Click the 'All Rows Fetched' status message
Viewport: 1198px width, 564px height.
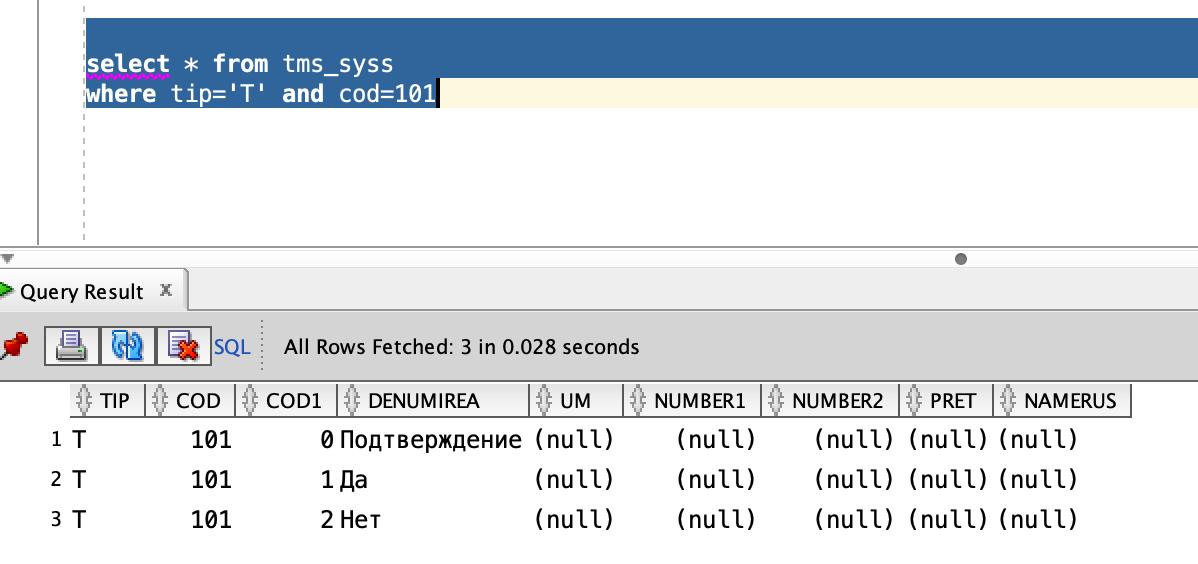pyautogui.click(x=461, y=347)
